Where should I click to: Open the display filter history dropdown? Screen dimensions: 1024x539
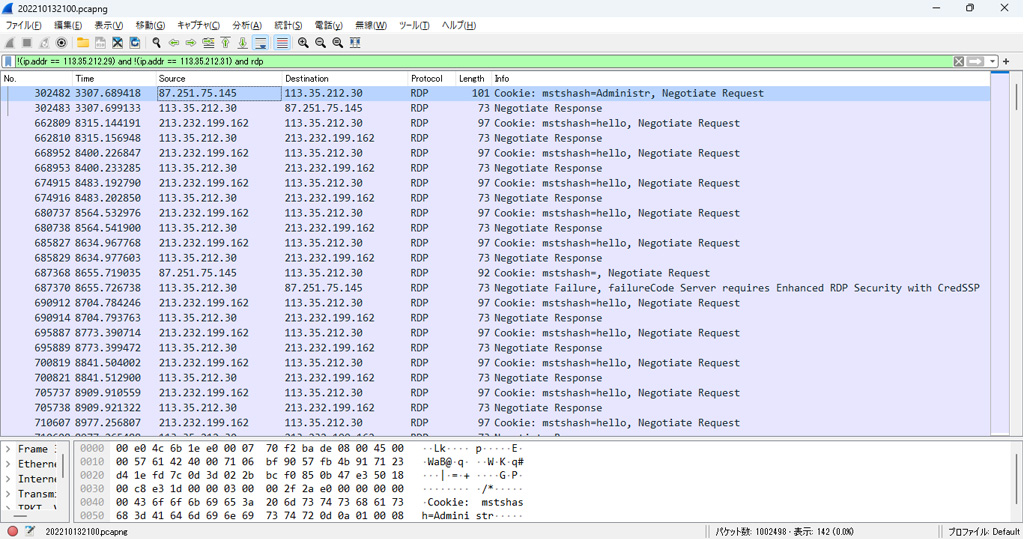click(992, 61)
